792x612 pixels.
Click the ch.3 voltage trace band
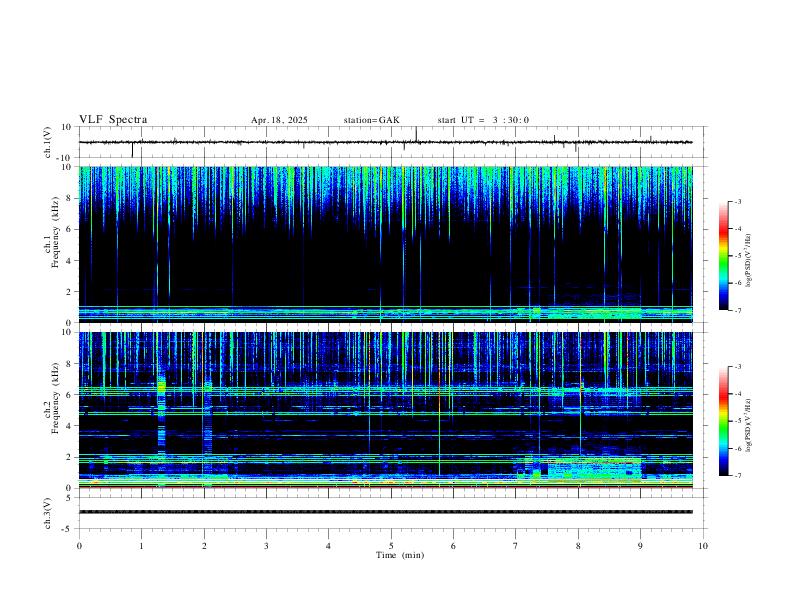point(385,512)
